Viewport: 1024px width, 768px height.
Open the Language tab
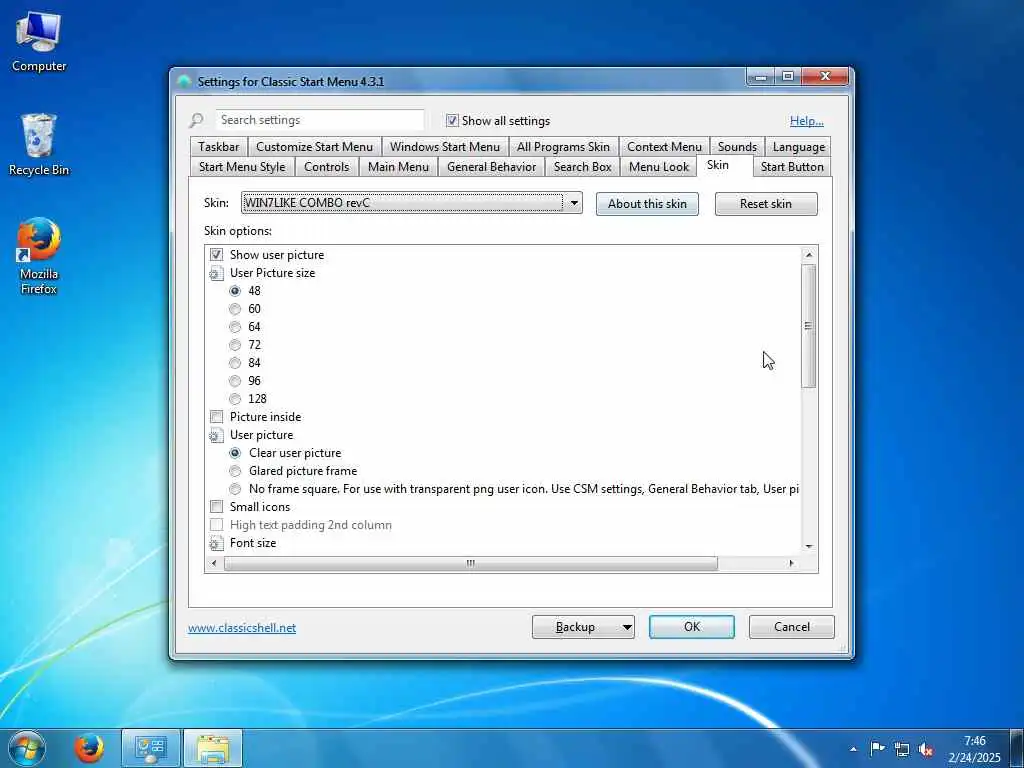pyautogui.click(x=798, y=147)
